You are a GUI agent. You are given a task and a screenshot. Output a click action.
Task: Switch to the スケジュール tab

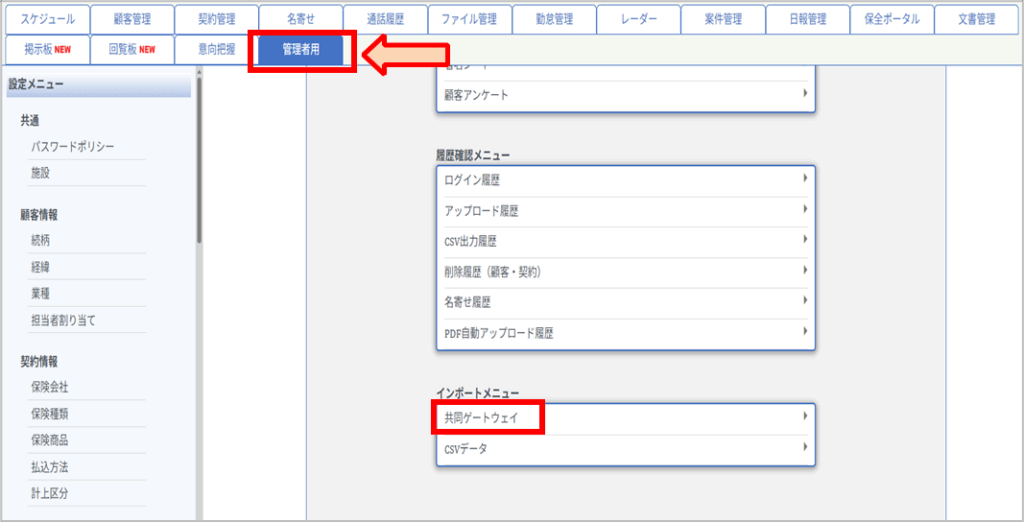click(47, 19)
